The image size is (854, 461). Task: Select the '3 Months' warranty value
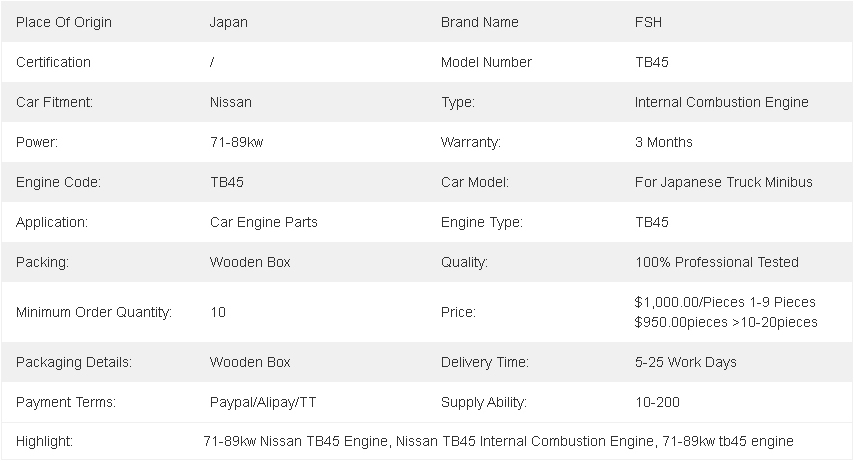pos(663,142)
